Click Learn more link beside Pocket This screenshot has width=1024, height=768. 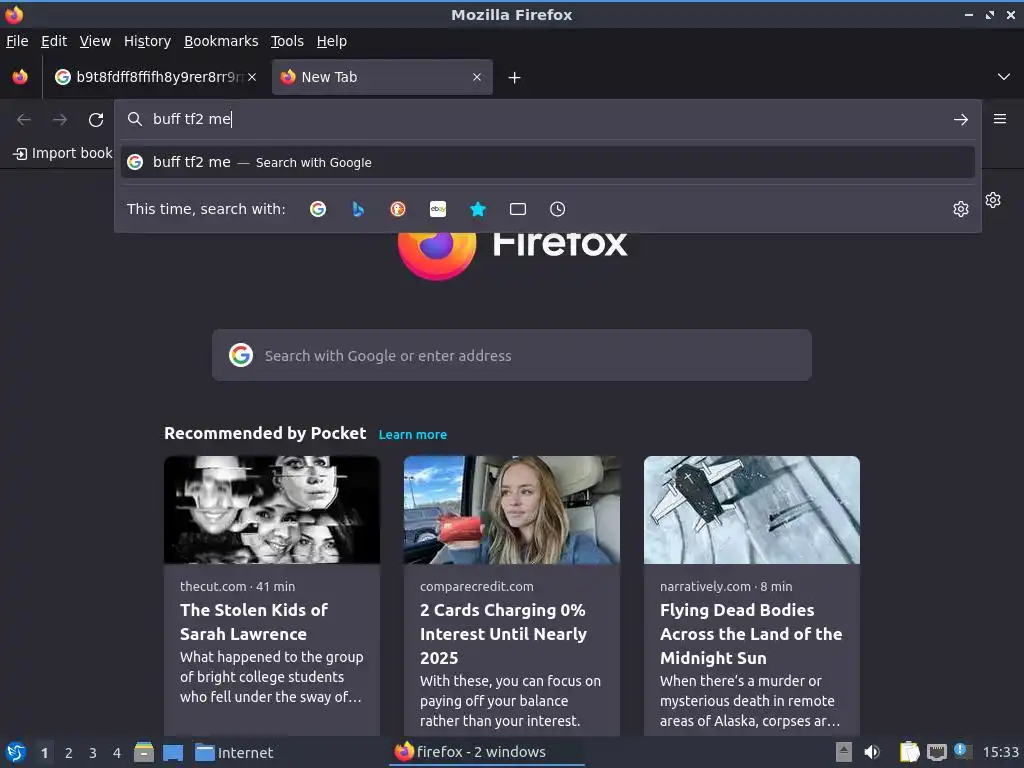[x=413, y=434]
